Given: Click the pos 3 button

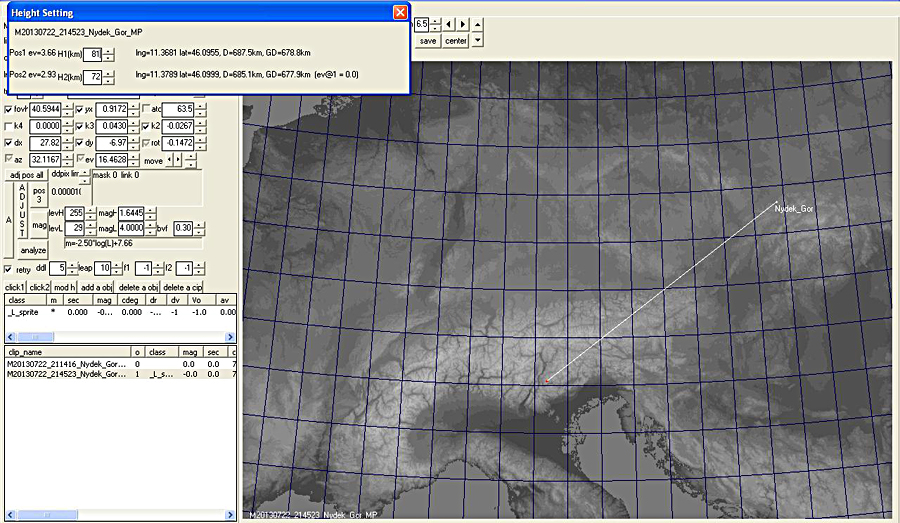Looking at the screenshot, I should click(x=39, y=195).
